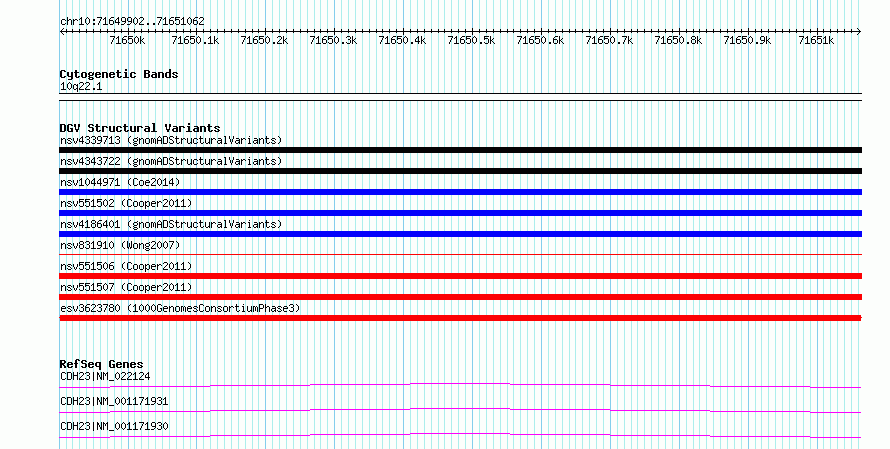This screenshot has width=890, height=449.
Task: Click the 71650.6k ruler tick label
Action: point(540,40)
